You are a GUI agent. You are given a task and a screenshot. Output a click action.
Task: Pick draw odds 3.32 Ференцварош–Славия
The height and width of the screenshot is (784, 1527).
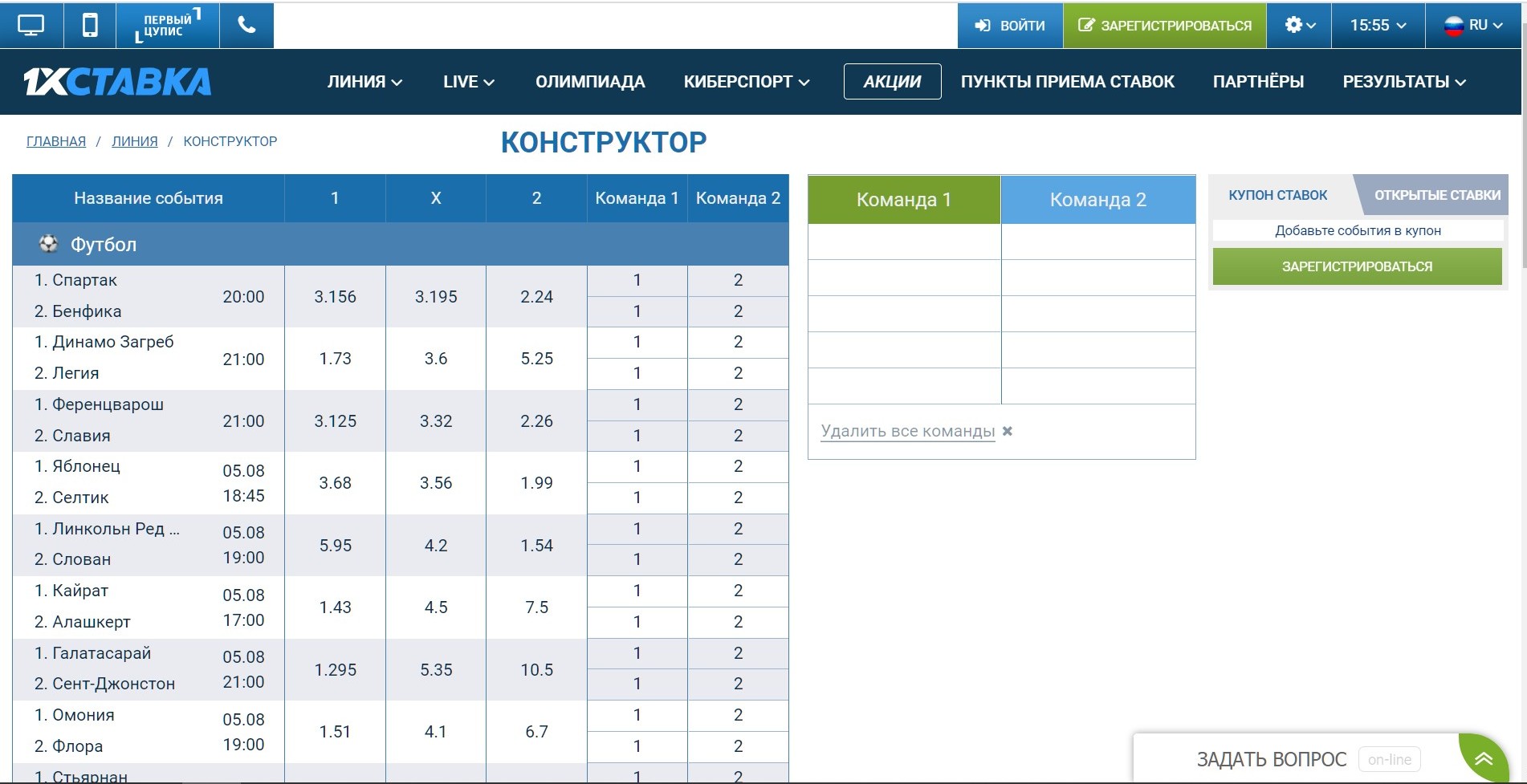[436, 421]
